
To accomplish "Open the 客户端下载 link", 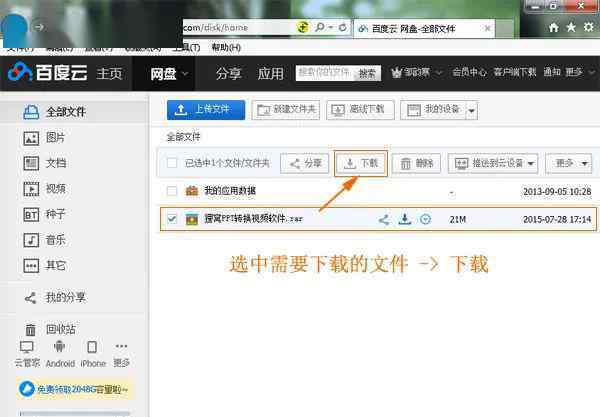I will (515, 72).
